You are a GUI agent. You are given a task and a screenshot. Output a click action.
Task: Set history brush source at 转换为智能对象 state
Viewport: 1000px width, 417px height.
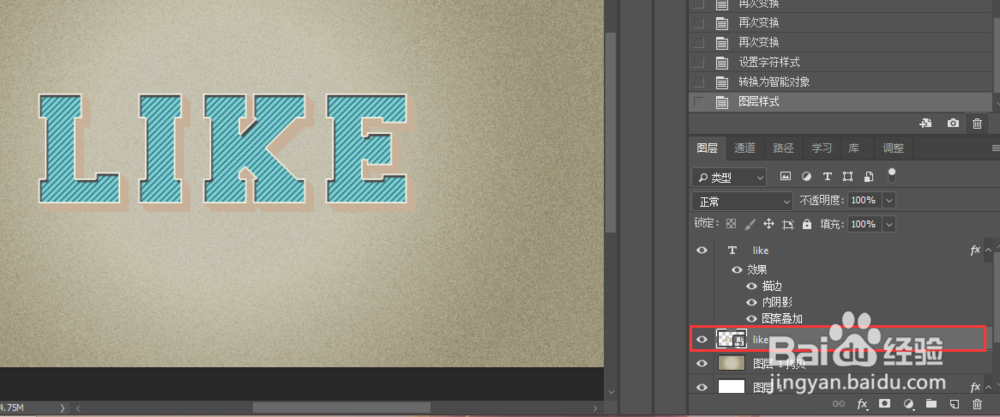click(699, 82)
